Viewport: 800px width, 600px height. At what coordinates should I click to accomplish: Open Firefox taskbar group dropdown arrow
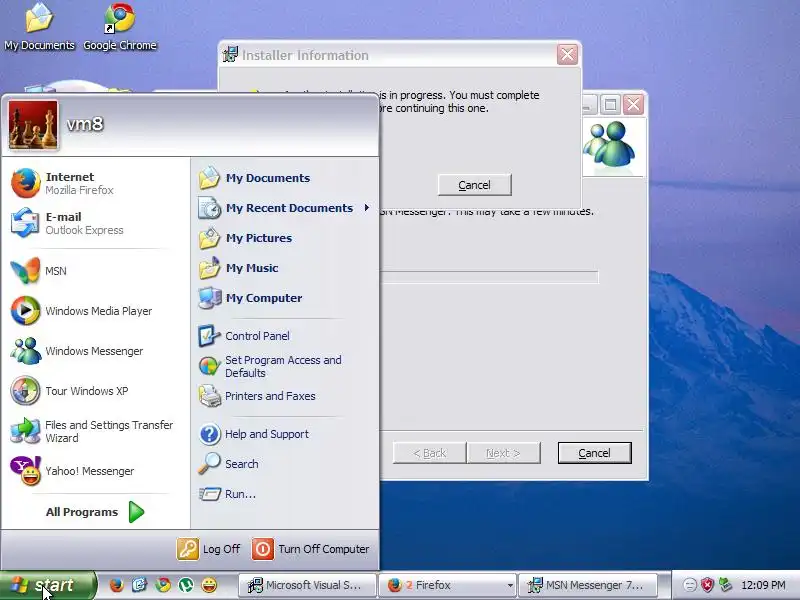tap(509, 585)
